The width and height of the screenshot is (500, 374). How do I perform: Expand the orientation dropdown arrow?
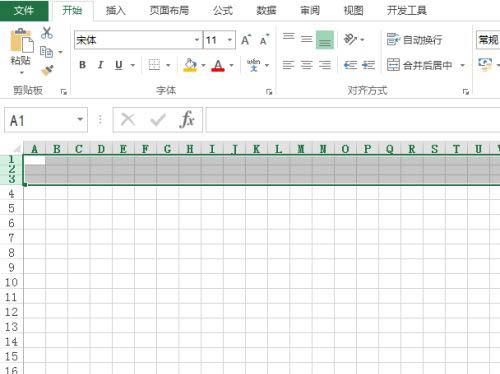(x=362, y=40)
